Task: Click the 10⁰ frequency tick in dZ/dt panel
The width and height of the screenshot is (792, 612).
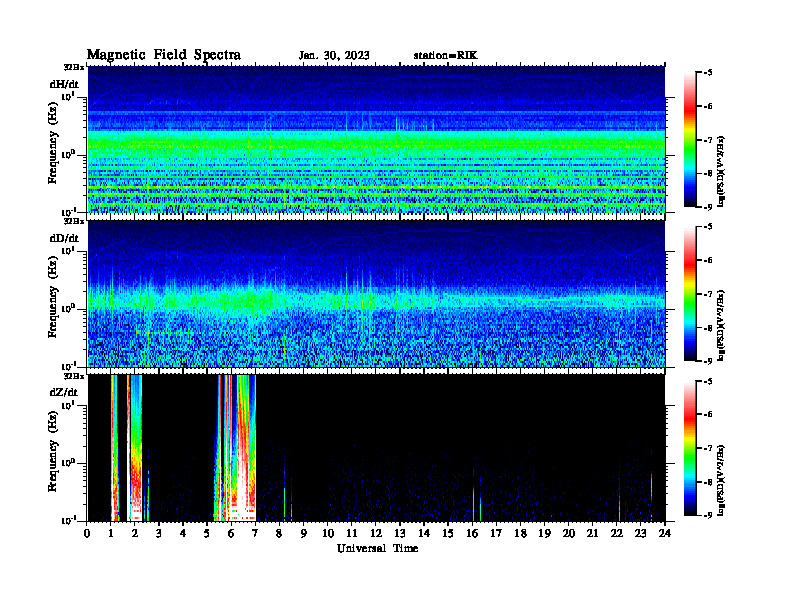Action: pyautogui.click(x=69, y=463)
